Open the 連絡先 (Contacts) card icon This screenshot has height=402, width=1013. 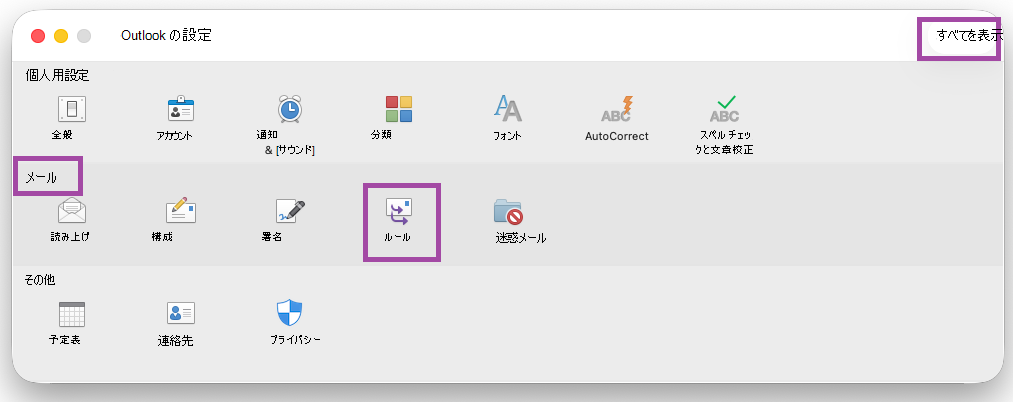coord(181,313)
